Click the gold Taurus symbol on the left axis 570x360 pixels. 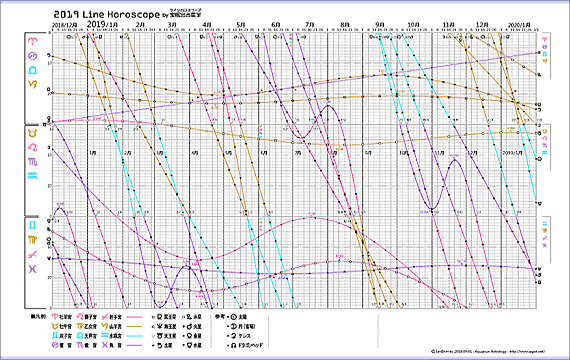pyautogui.click(x=33, y=133)
